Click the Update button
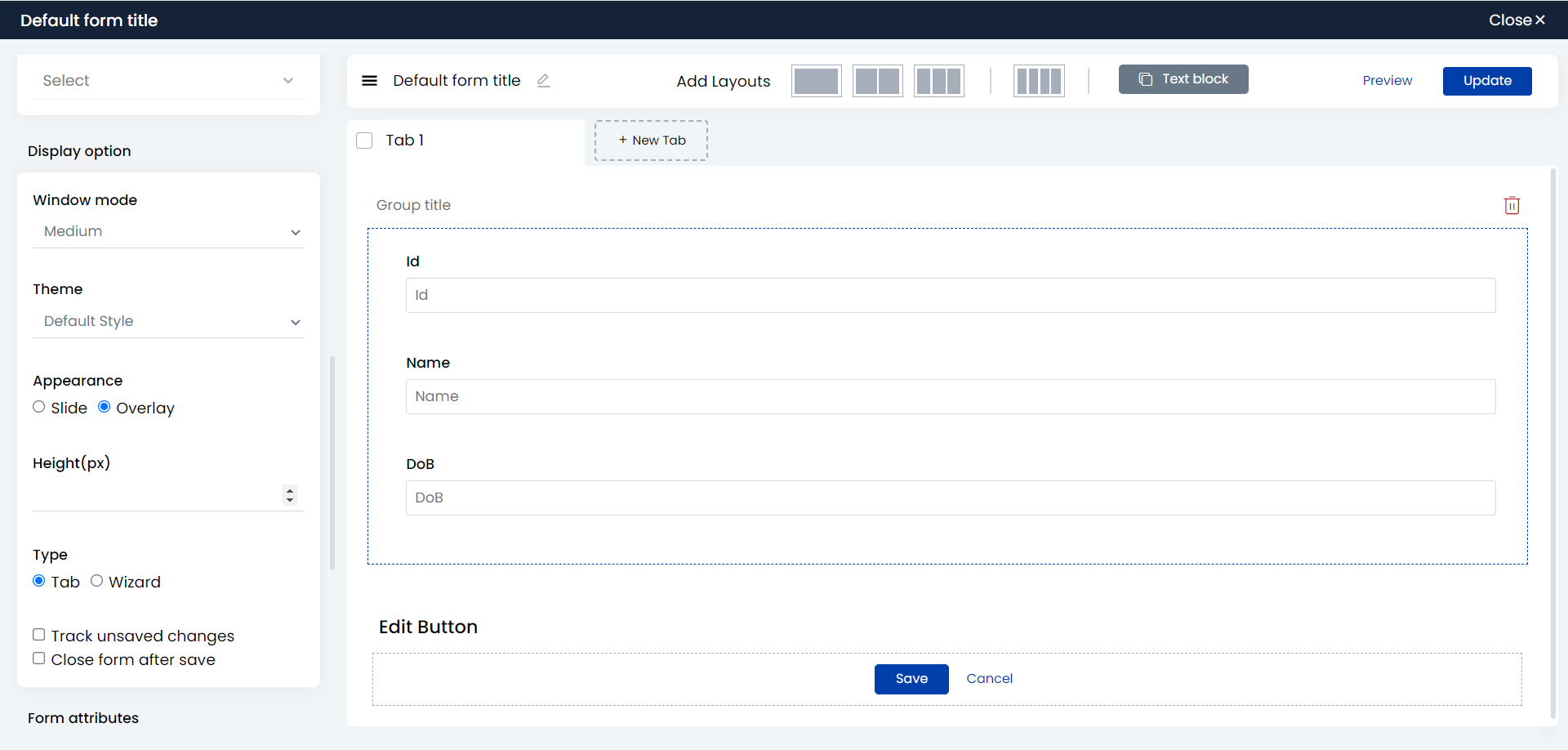1568x750 pixels. 1487,81
